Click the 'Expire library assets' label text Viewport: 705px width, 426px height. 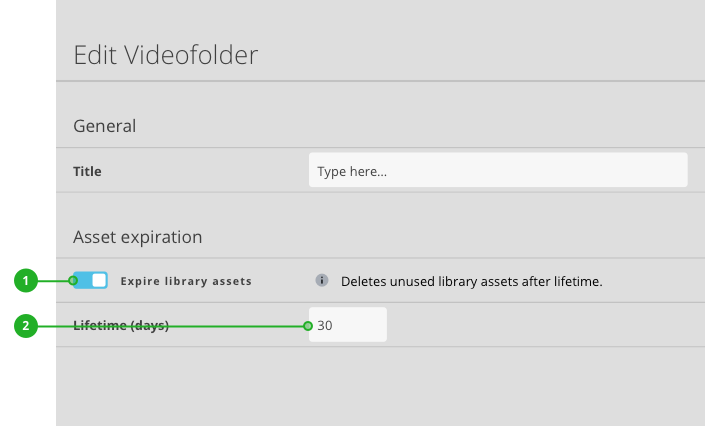pos(186,281)
